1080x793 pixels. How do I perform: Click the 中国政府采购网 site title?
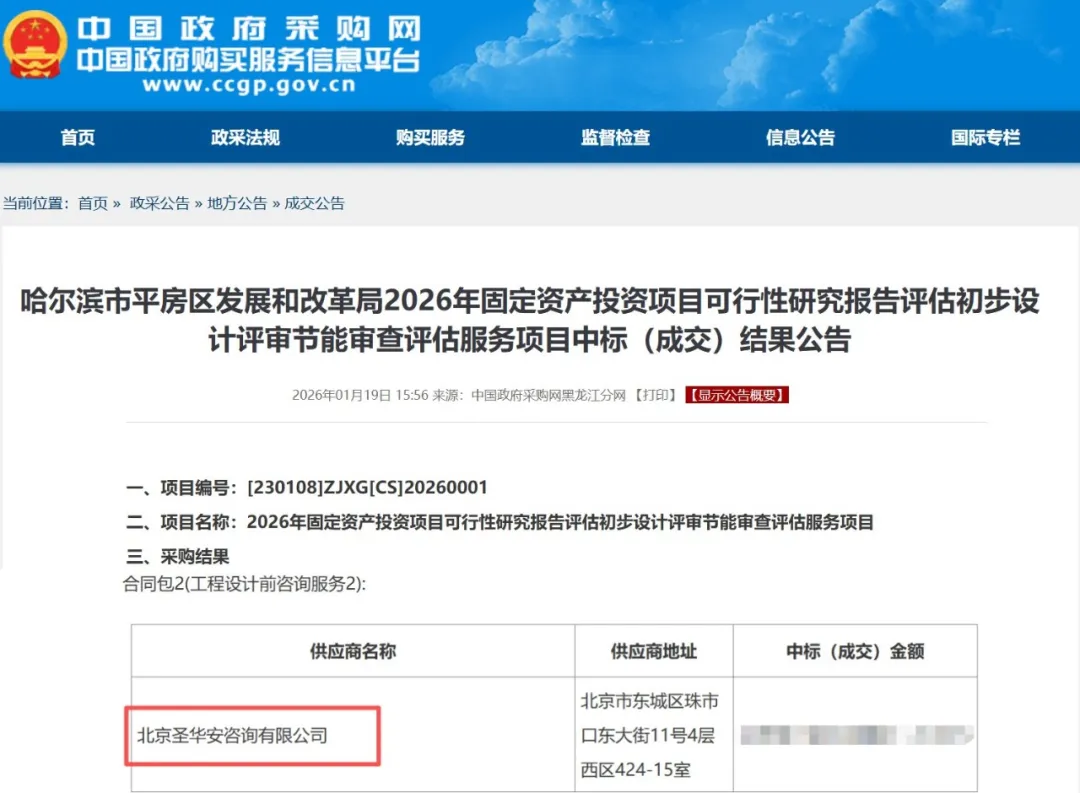pos(248,27)
